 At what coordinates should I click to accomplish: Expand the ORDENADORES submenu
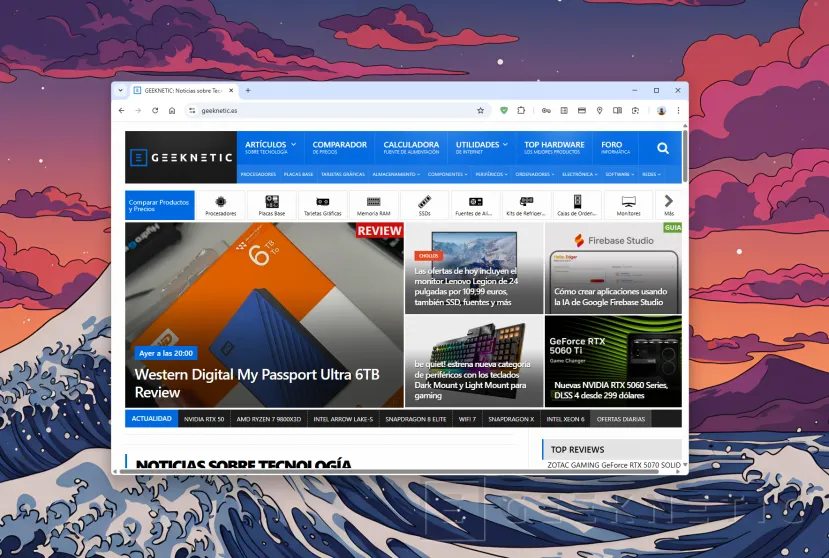pyautogui.click(x=535, y=174)
